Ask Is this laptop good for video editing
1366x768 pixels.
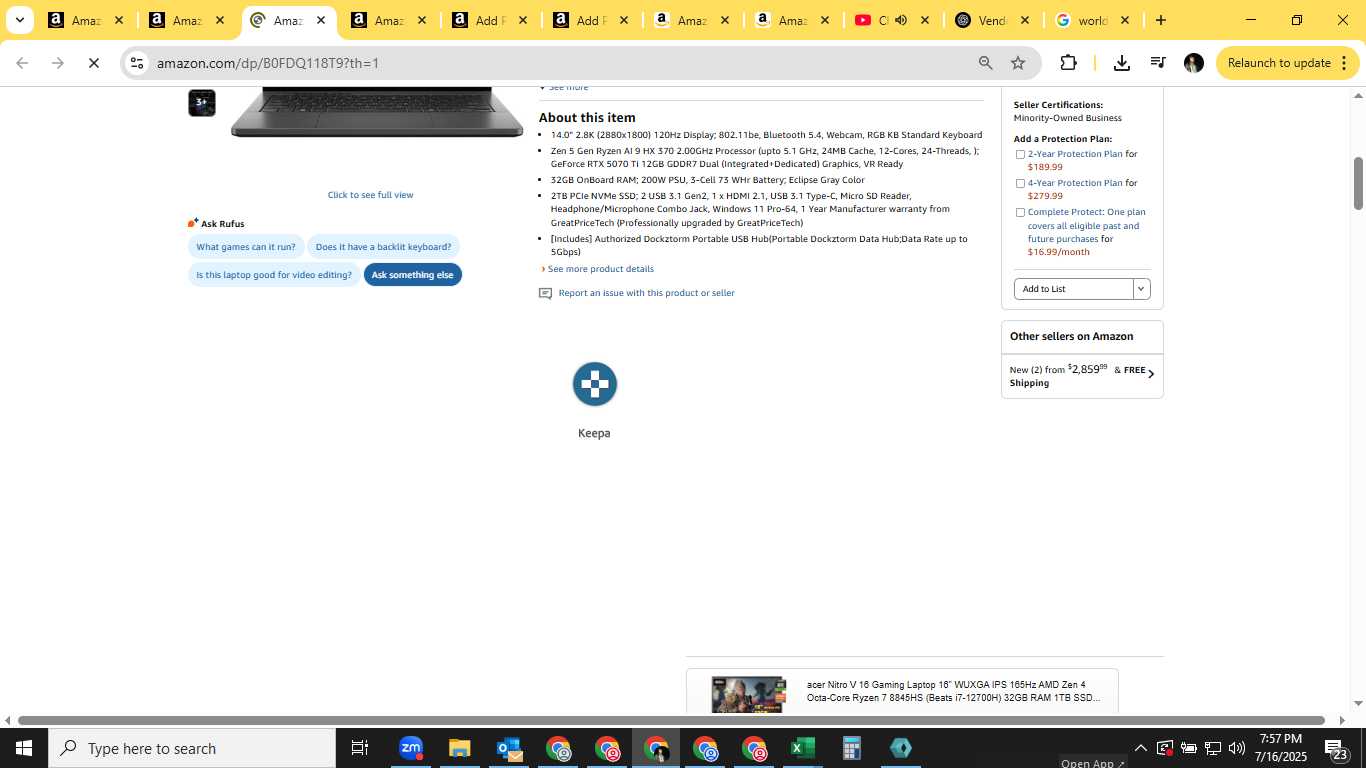[x=274, y=275]
